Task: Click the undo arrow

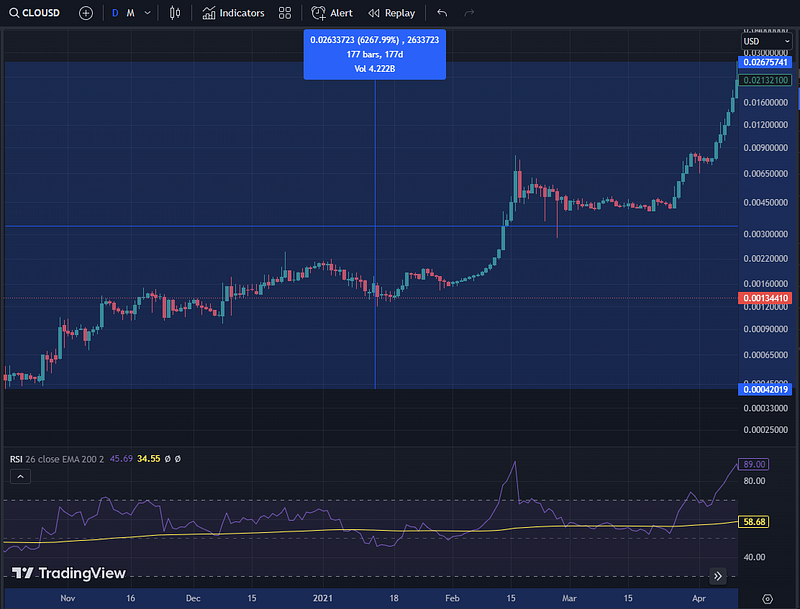Action: [442, 13]
